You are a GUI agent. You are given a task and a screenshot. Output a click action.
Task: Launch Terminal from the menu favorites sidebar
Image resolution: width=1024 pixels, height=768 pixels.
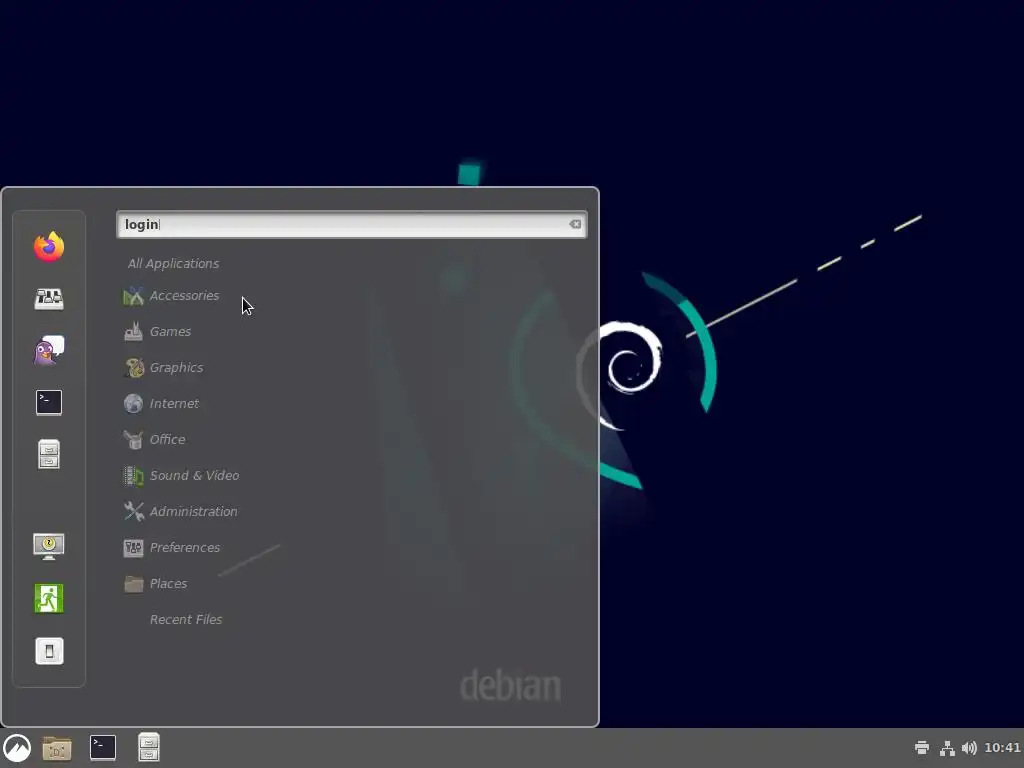pos(49,402)
